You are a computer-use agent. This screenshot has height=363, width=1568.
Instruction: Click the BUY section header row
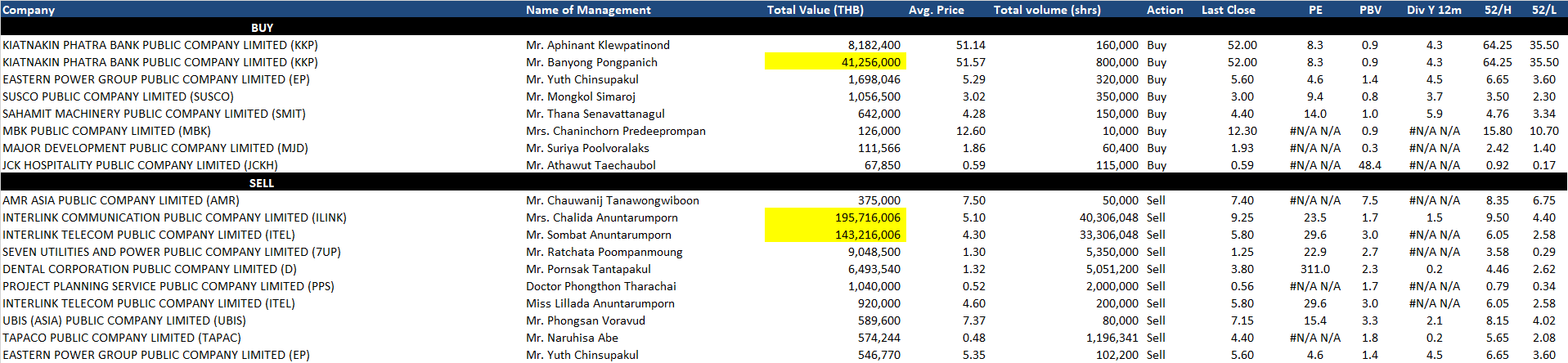tap(262, 28)
